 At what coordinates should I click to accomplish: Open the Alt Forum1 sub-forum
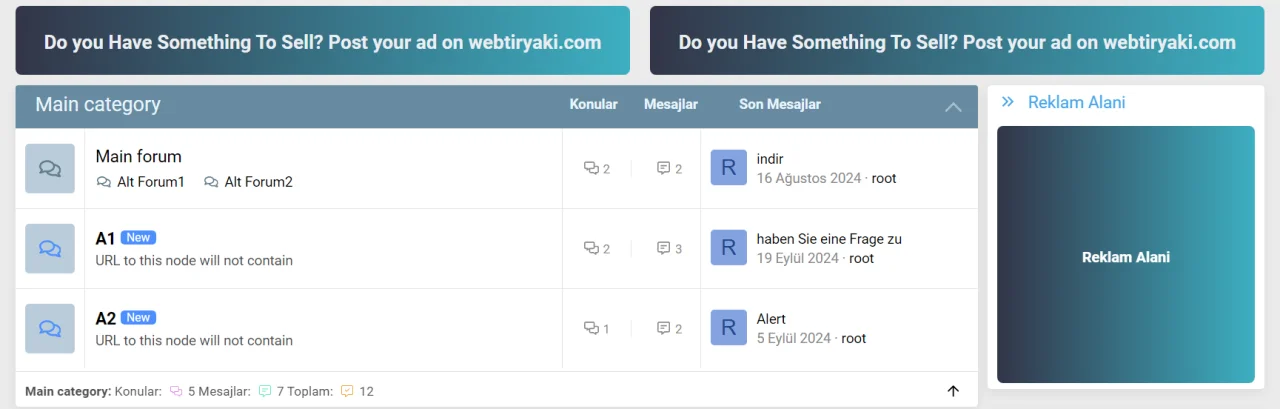pyautogui.click(x=150, y=182)
